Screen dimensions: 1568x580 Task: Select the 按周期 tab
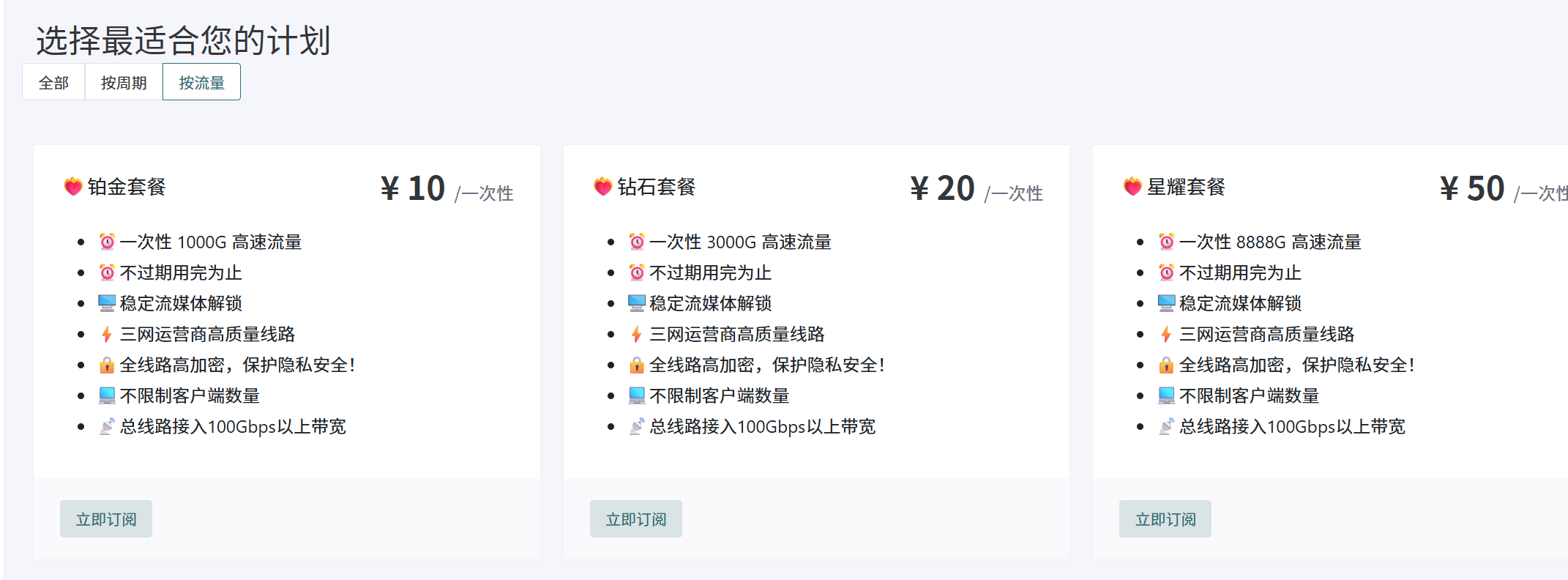(x=124, y=82)
